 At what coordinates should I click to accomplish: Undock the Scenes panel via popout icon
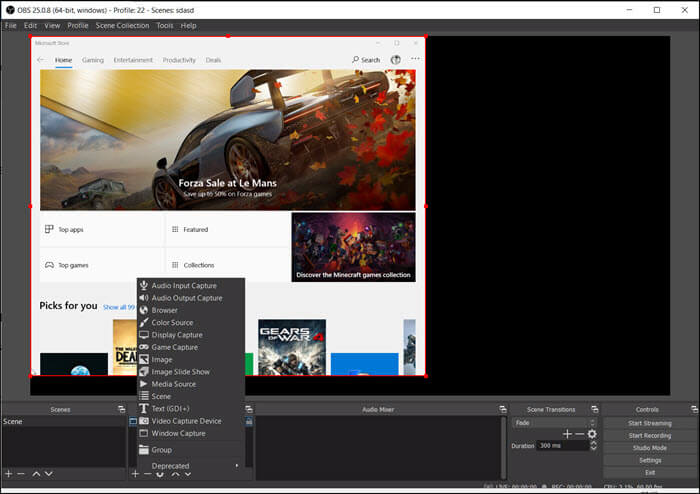pyautogui.click(x=121, y=409)
